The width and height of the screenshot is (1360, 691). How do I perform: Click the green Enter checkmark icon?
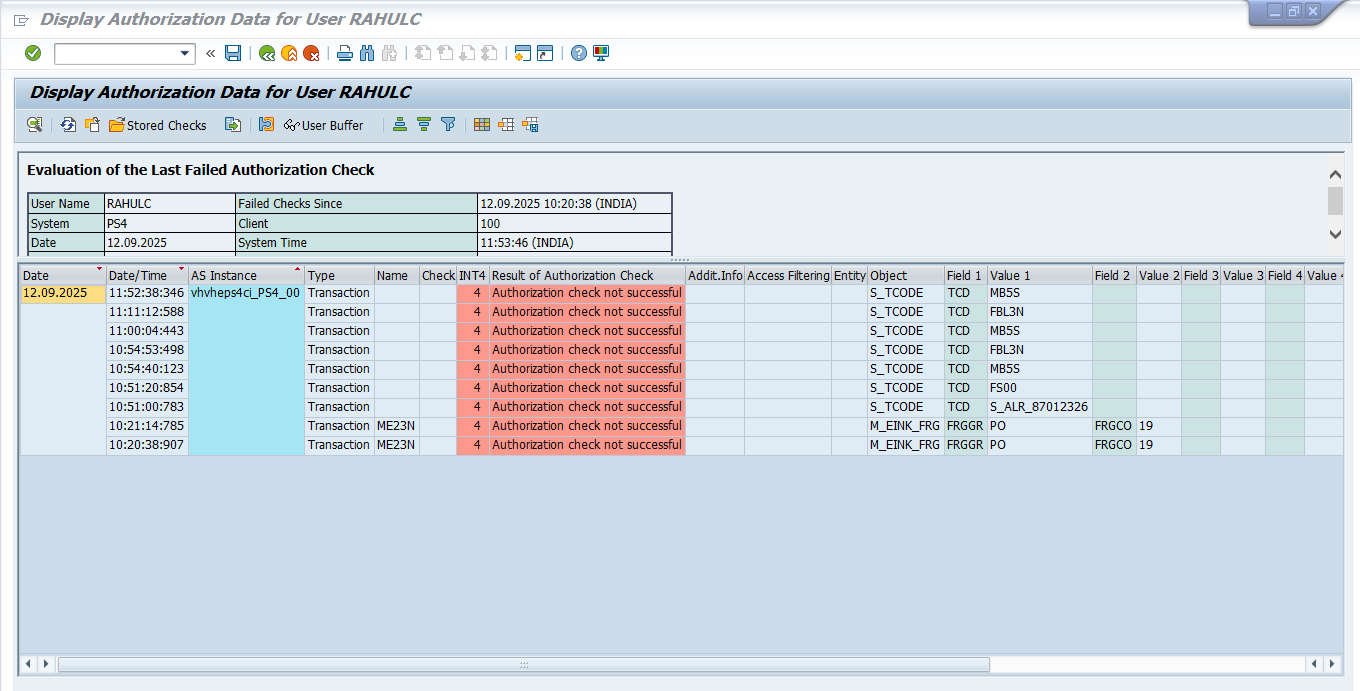(x=33, y=53)
